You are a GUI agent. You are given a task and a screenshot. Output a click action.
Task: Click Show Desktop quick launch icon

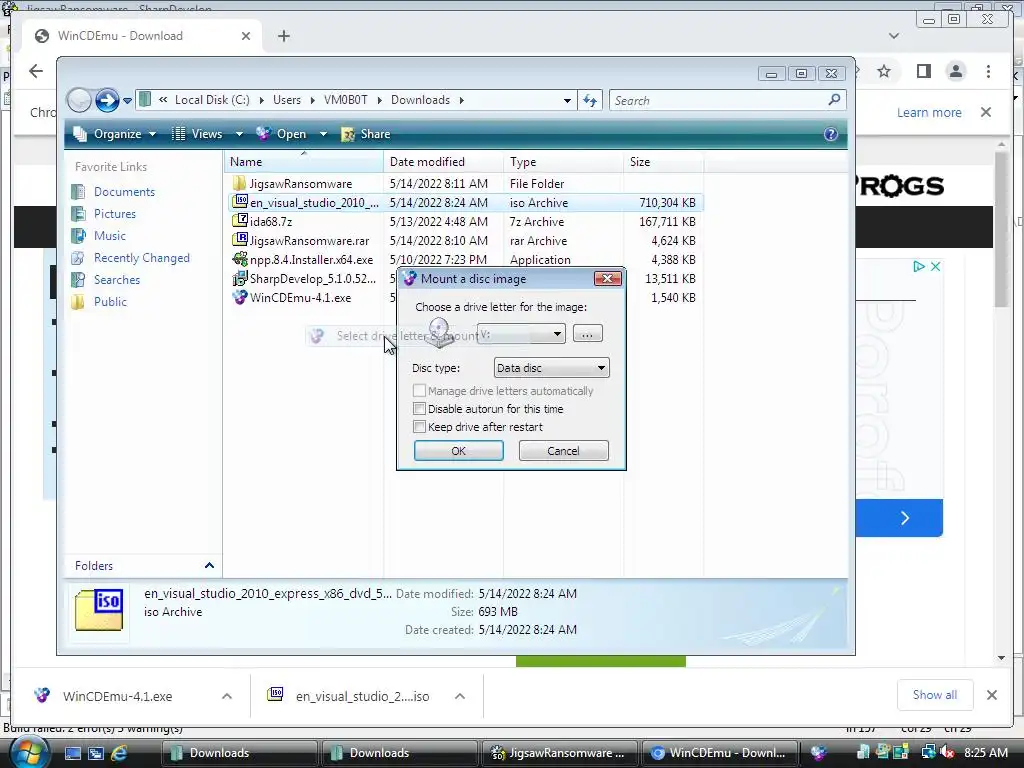tap(72, 753)
